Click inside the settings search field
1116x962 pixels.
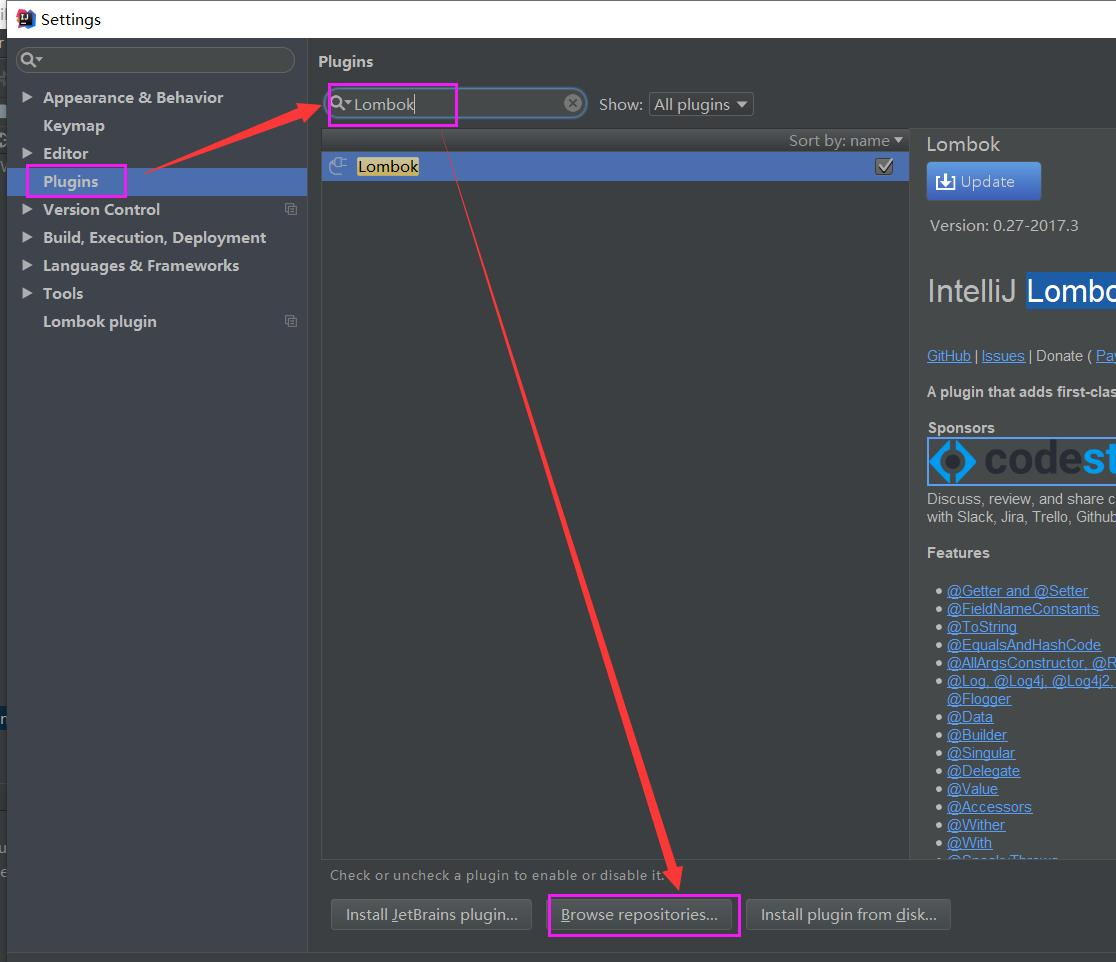pos(155,60)
